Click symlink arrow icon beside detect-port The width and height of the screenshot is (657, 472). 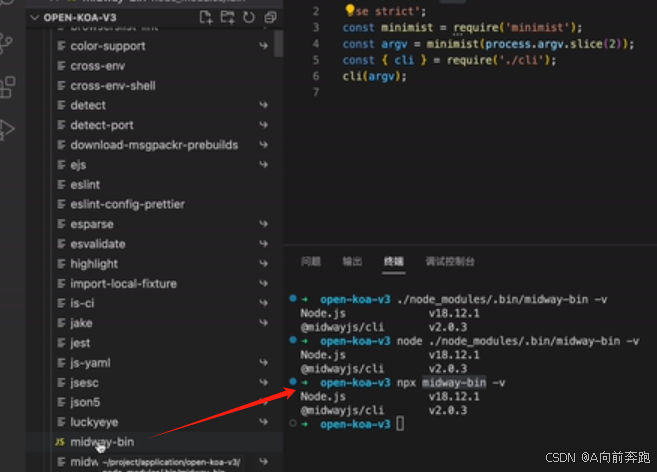coord(263,124)
